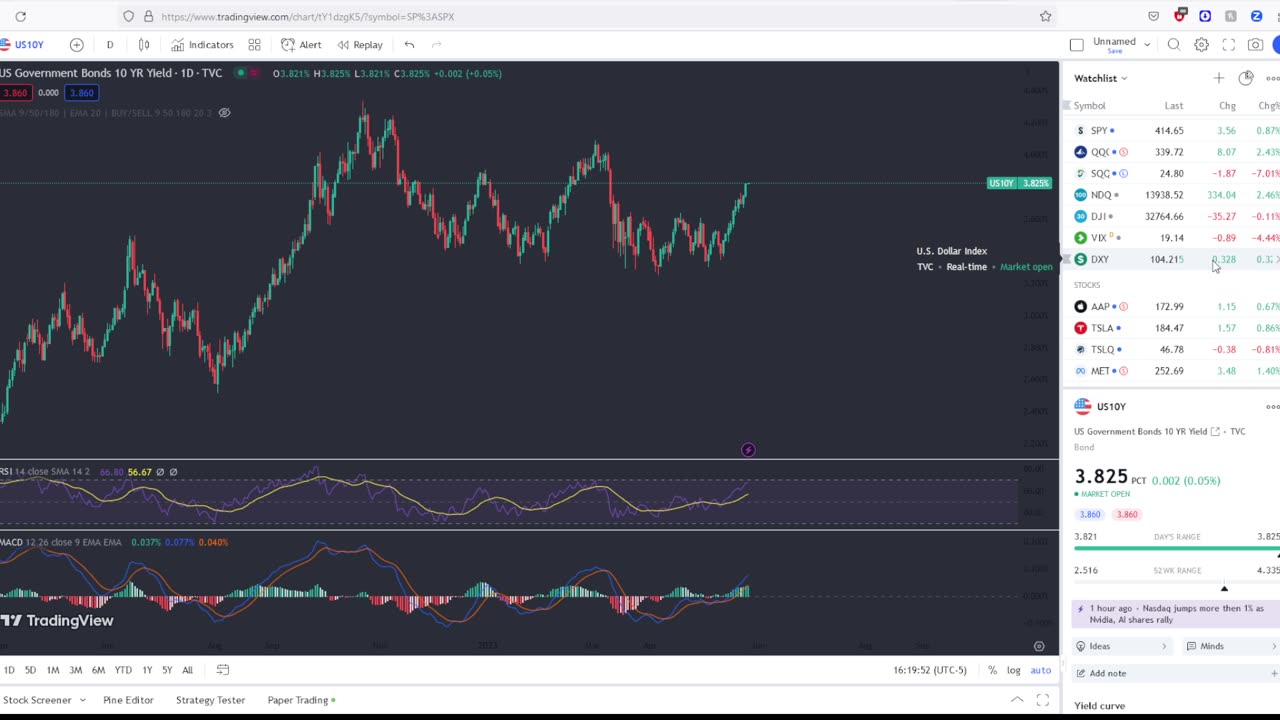This screenshot has width=1280, height=720.
Task: Select NDQ row in the watchlist
Action: [x=1172, y=195]
